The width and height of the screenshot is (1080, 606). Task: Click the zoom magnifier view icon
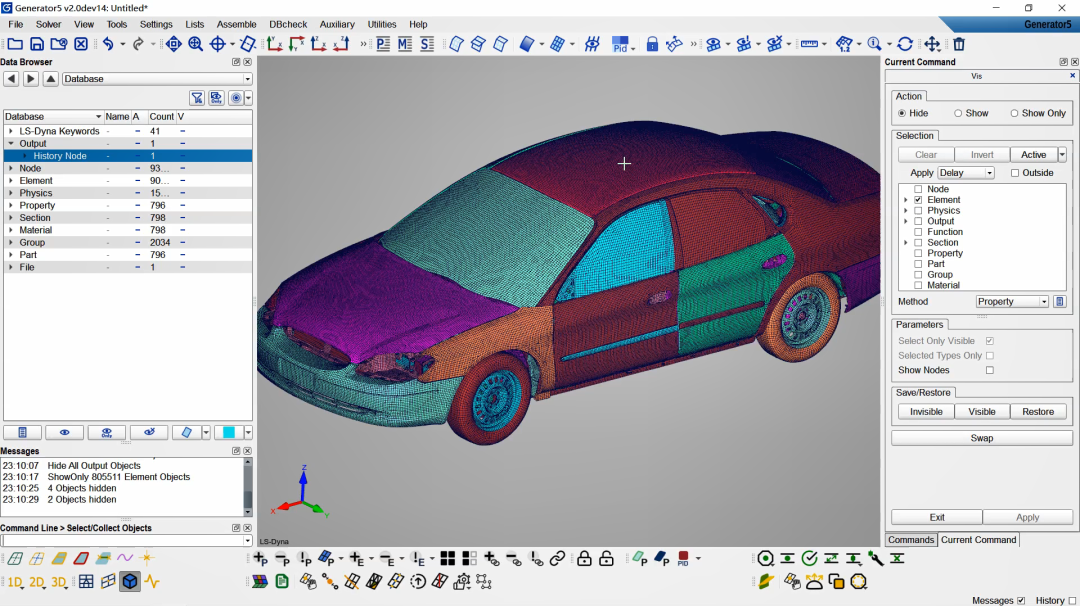(195, 44)
